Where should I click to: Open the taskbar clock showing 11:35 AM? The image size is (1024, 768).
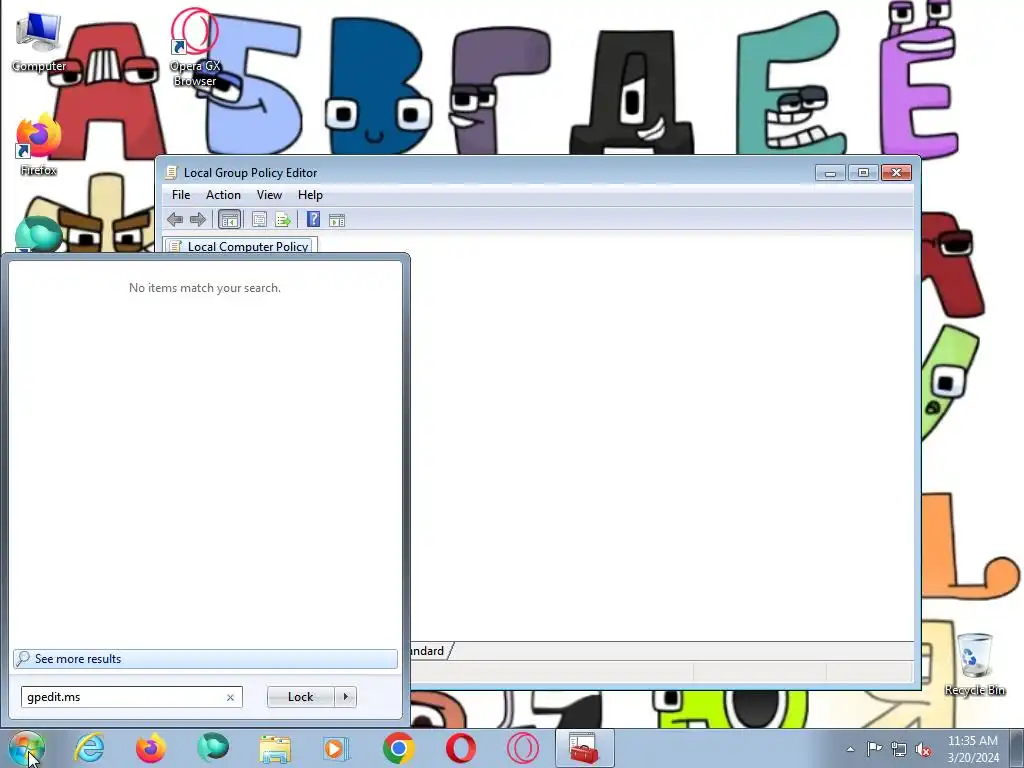pos(973,749)
